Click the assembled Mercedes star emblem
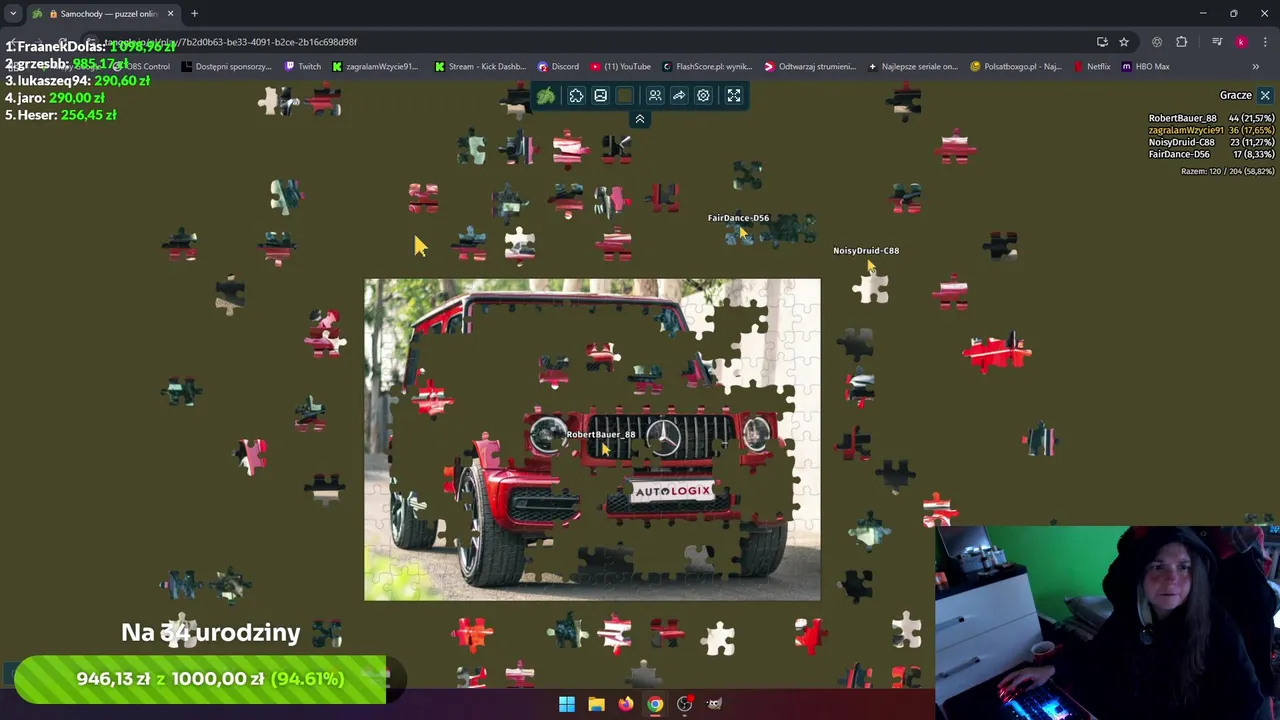Viewport: 1280px width, 720px height. pos(663,437)
